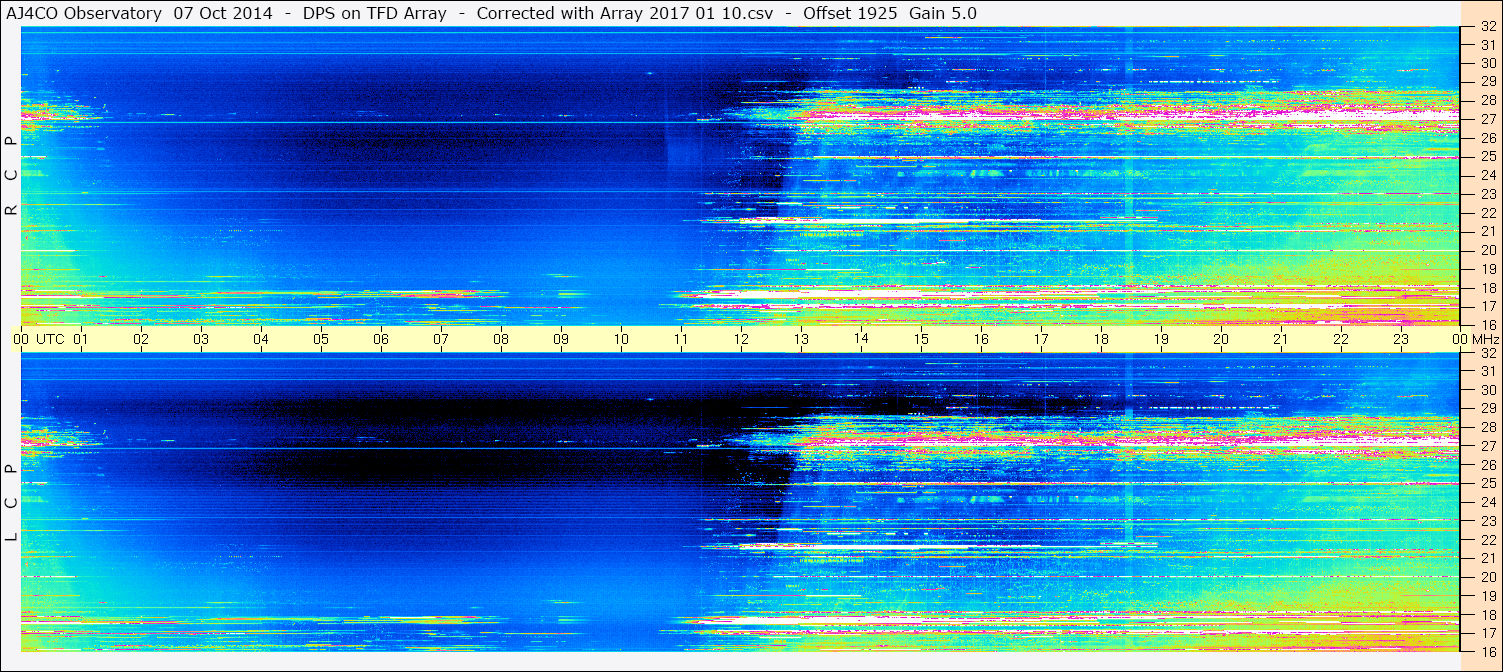Select the 01 hour marker on time axis
This screenshot has height=672, width=1503.
coord(81,340)
